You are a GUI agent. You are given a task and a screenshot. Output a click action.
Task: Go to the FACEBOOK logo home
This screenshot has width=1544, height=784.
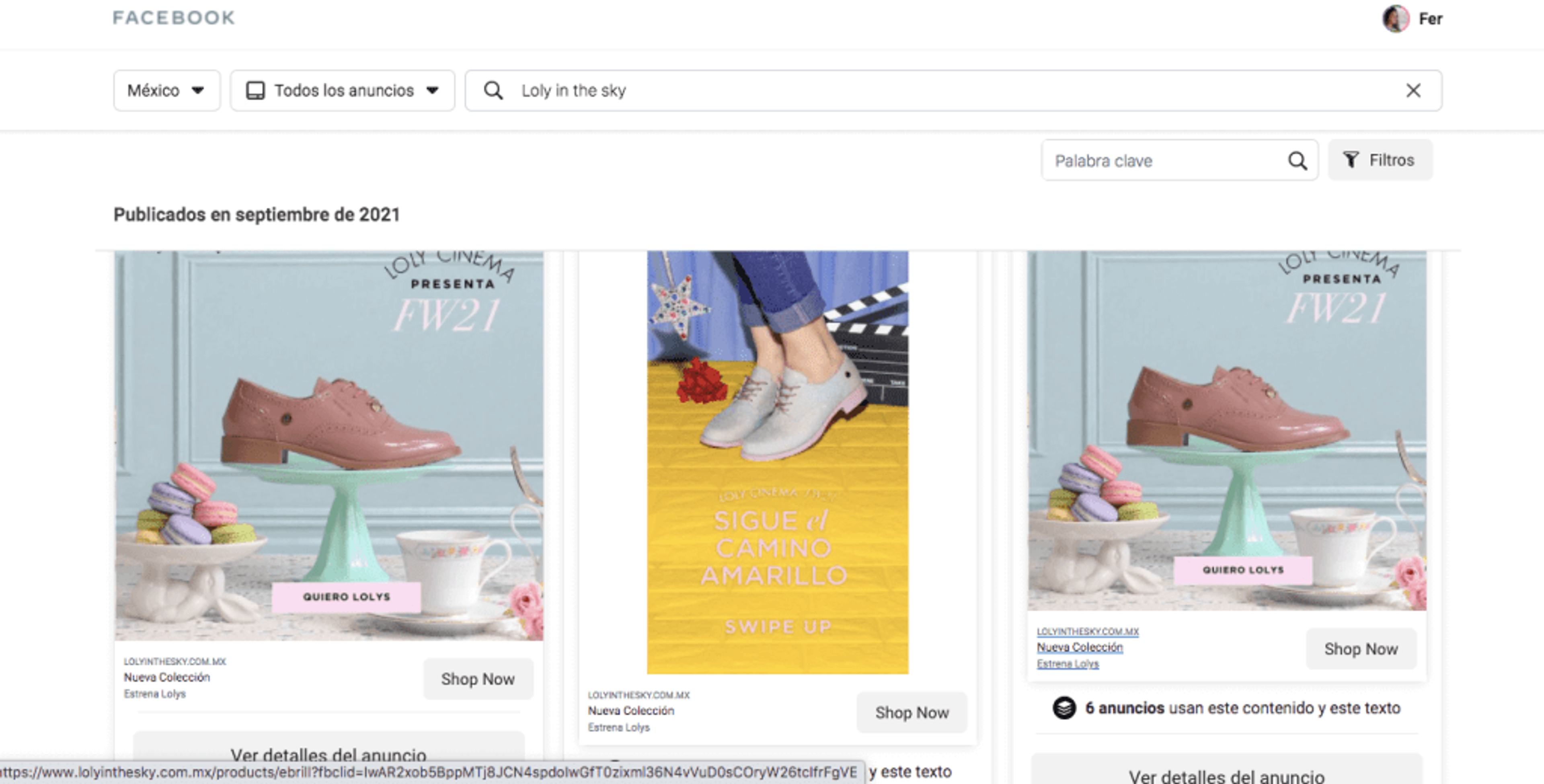click(174, 17)
